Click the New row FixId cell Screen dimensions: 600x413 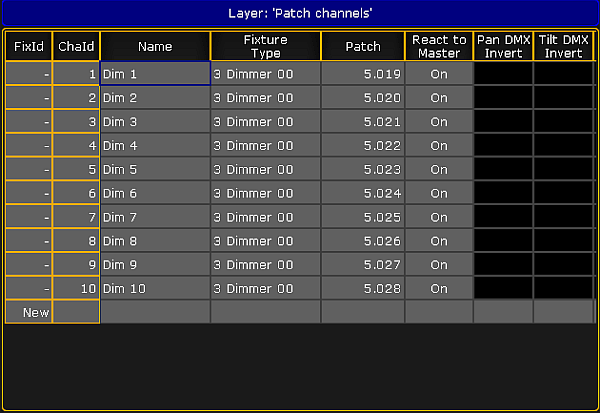pyautogui.click(x=29, y=312)
